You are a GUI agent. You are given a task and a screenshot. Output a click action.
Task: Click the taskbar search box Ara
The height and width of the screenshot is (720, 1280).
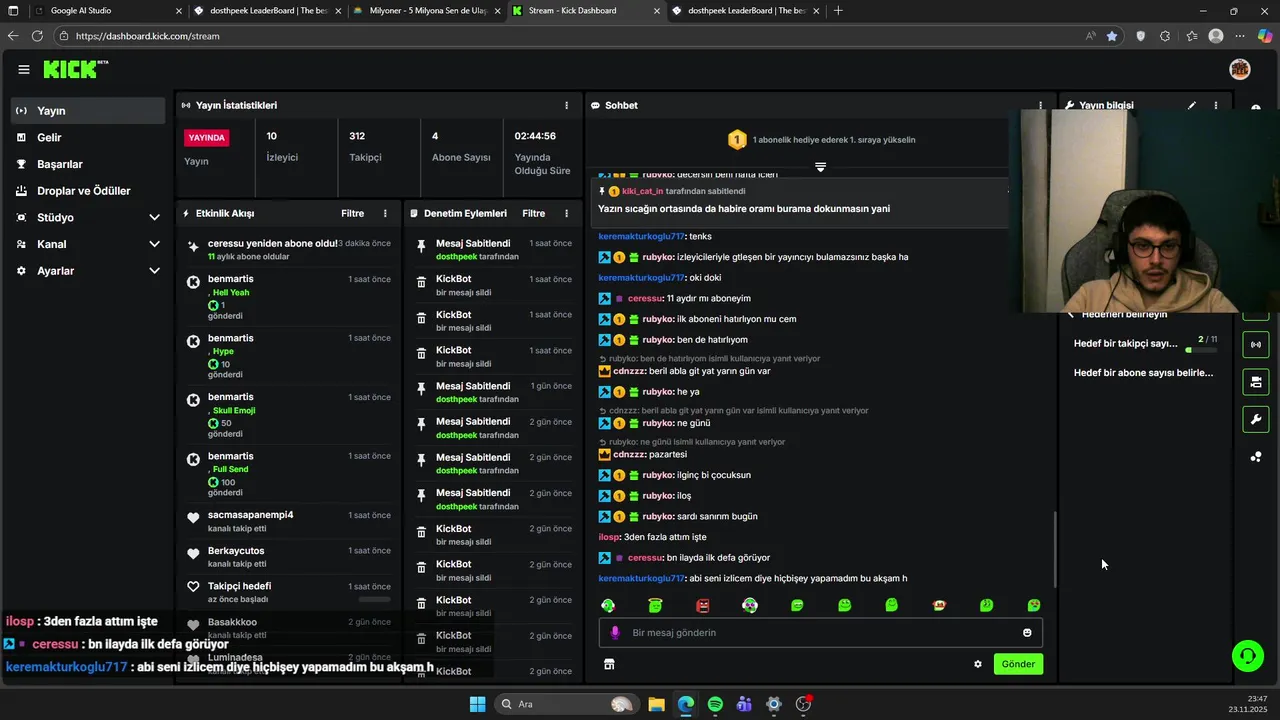[568, 704]
